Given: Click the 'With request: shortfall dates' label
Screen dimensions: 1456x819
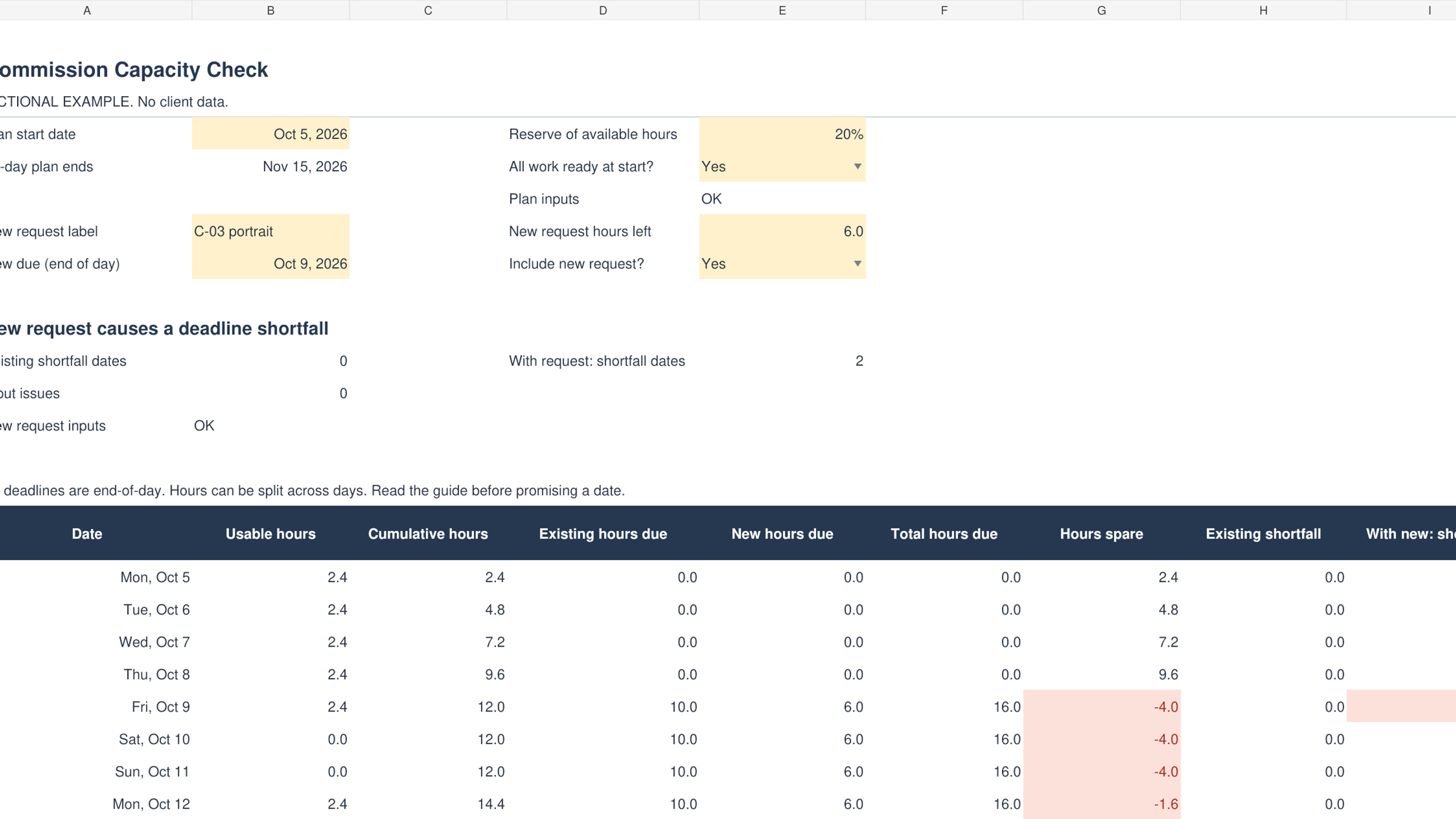Looking at the screenshot, I should pos(597,361).
